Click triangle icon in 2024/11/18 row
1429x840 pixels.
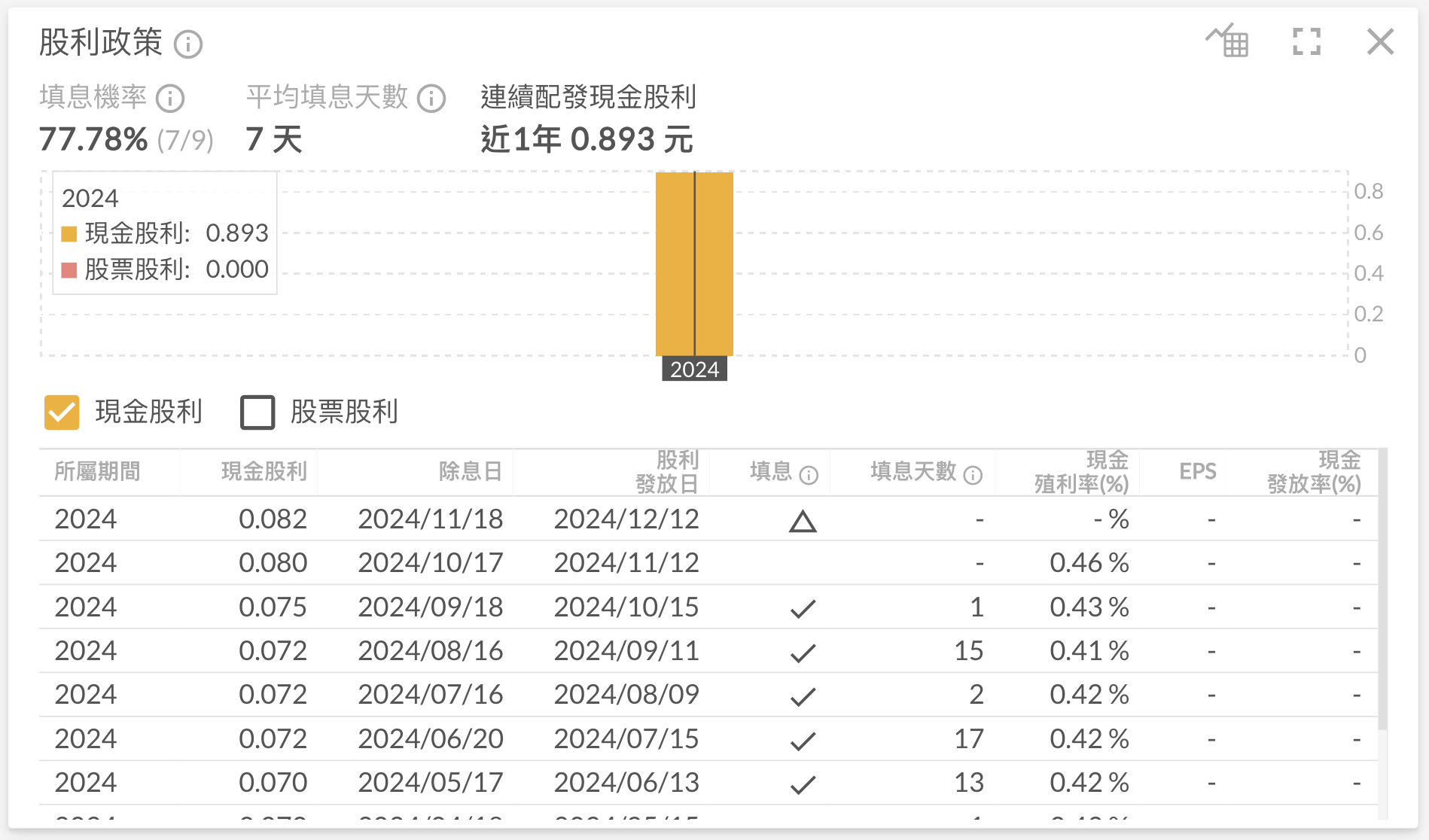click(x=803, y=521)
